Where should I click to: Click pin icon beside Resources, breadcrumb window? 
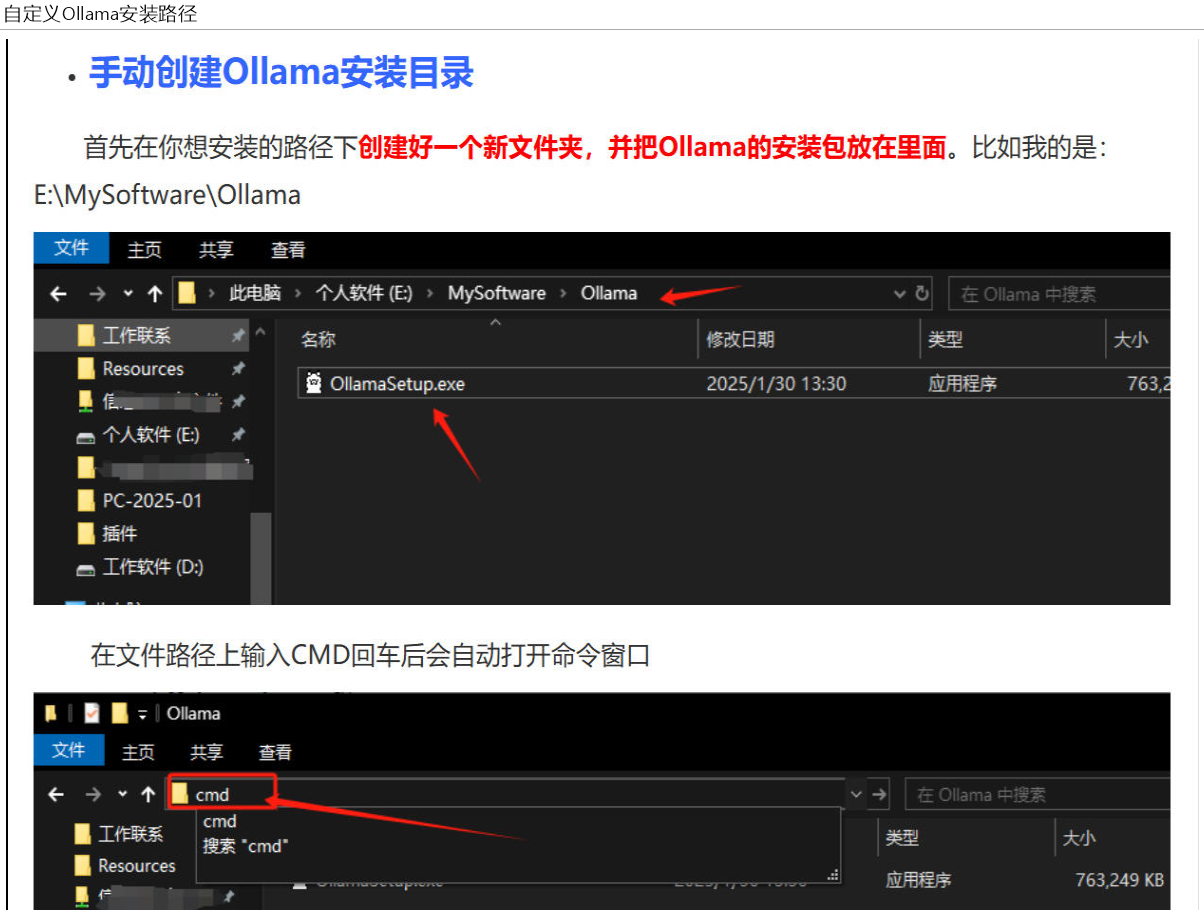click(x=238, y=369)
